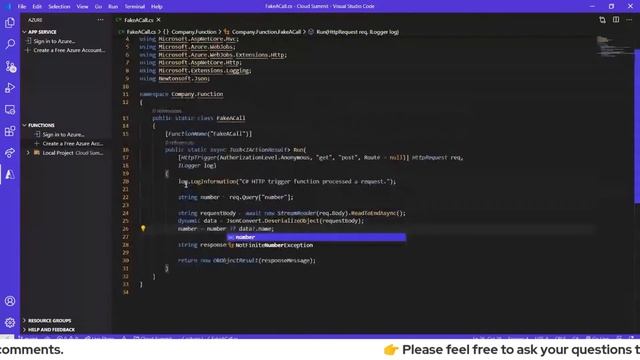
Task: Open editor more actions ellipsis
Action: (x=629, y=20)
